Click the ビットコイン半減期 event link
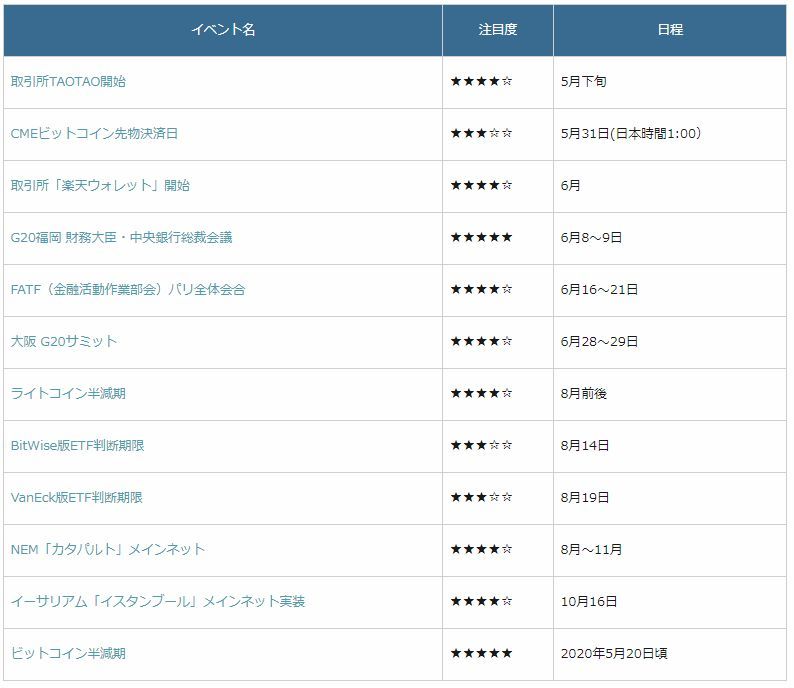This screenshot has width=794, height=688. pos(68,654)
